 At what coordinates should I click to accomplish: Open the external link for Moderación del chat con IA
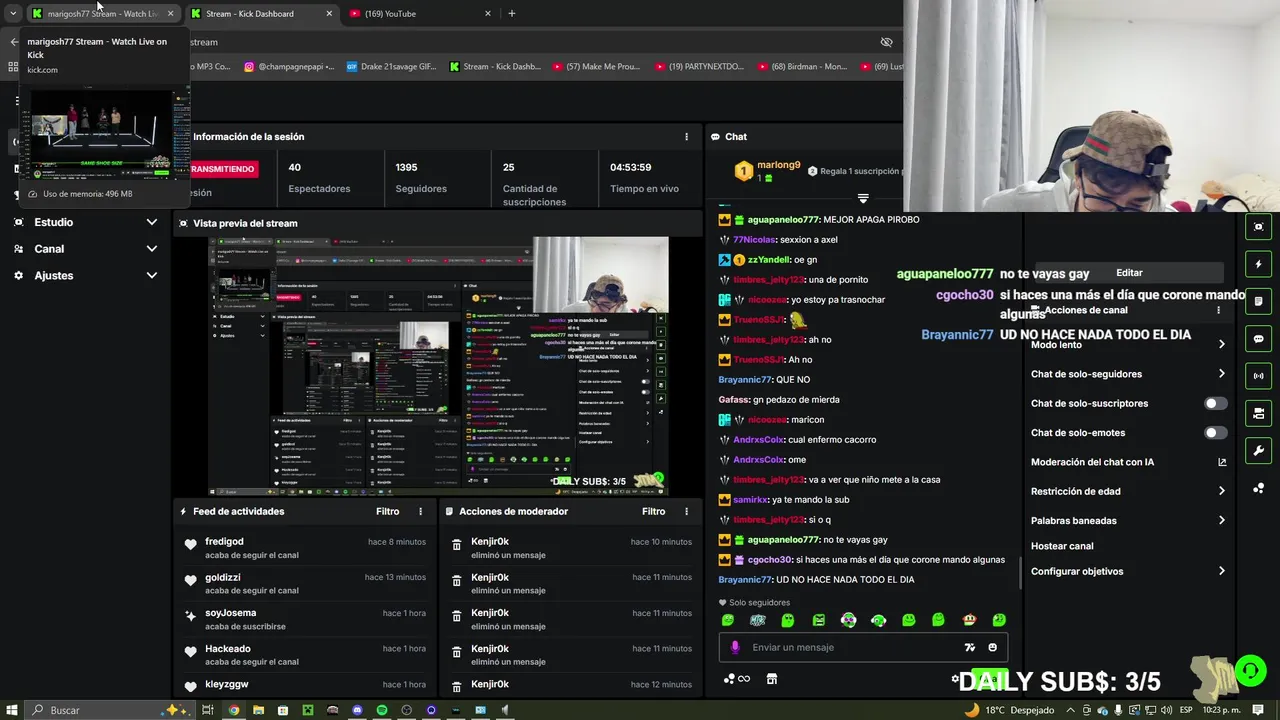coord(1221,462)
